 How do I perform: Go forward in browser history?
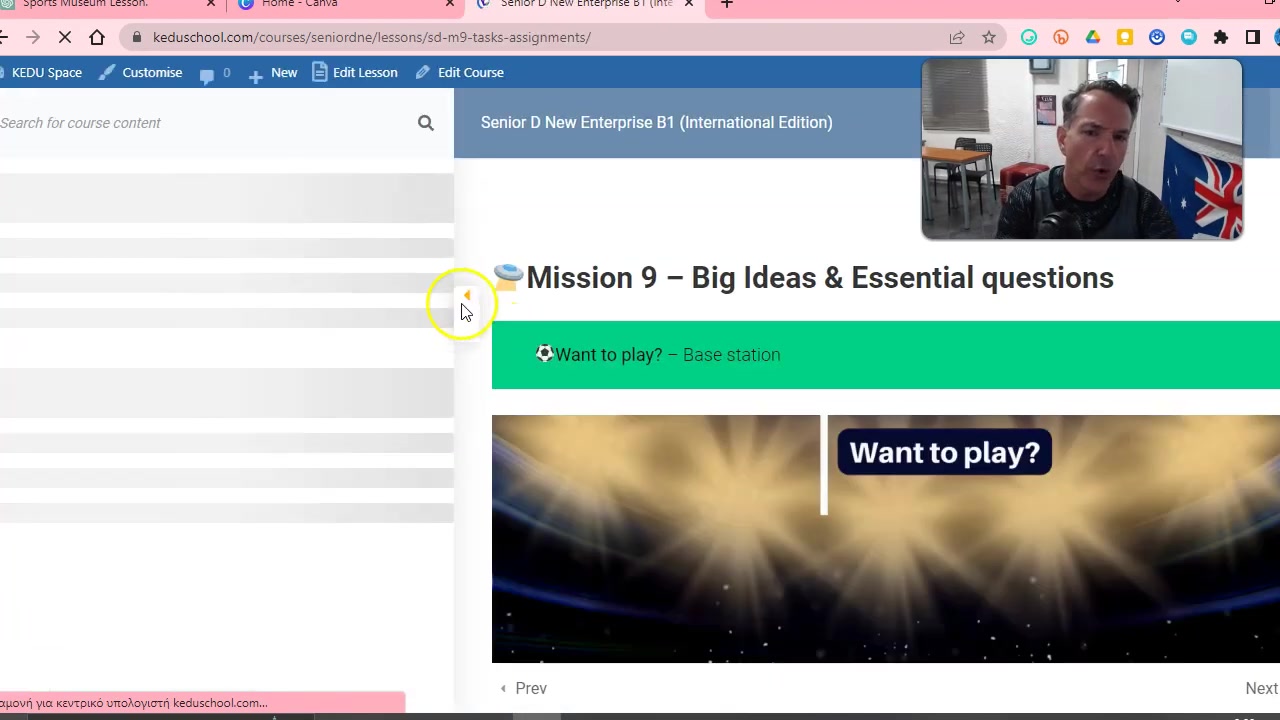coord(32,37)
